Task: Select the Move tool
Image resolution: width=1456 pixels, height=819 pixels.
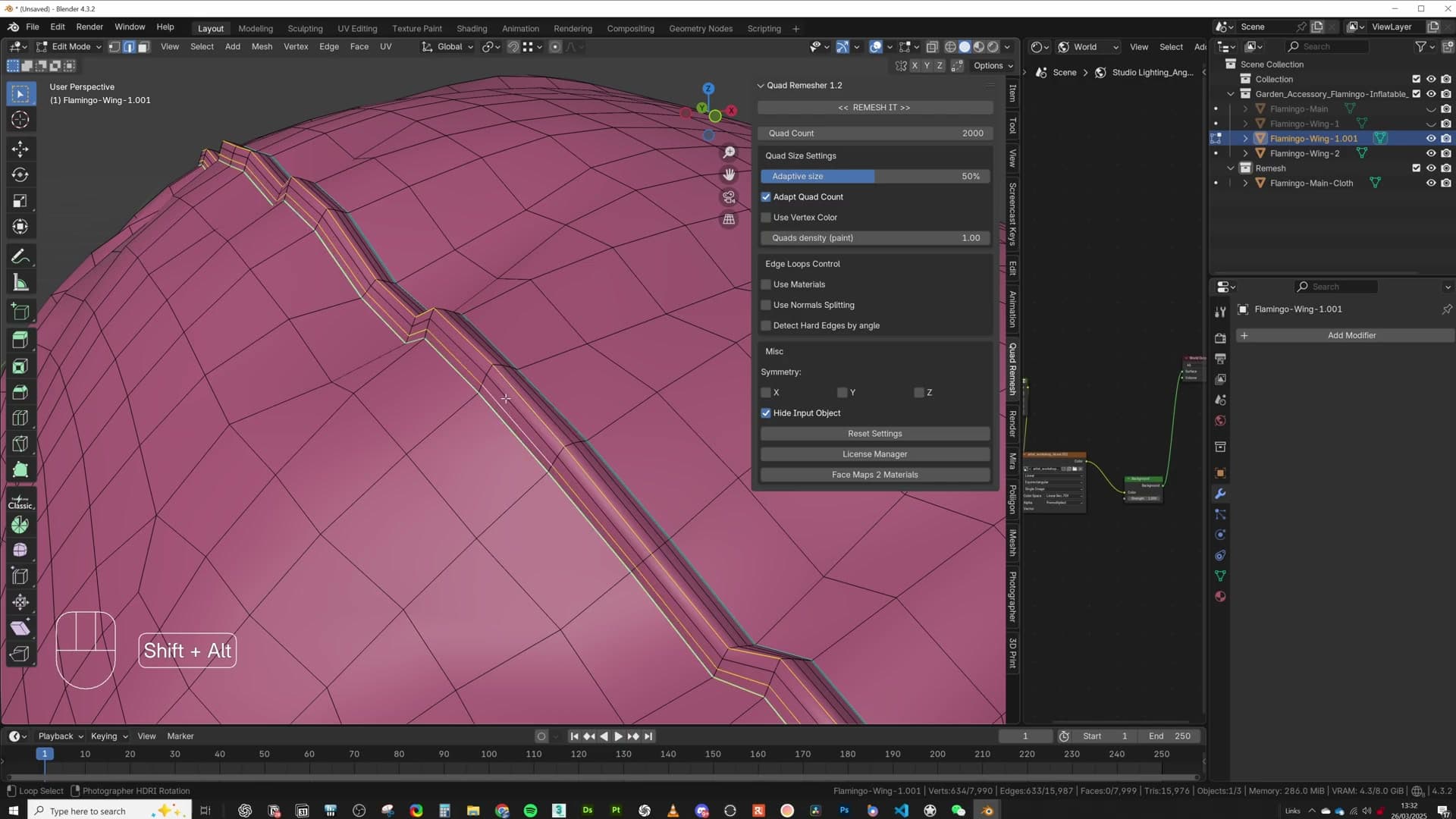Action: click(x=20, y=149)
